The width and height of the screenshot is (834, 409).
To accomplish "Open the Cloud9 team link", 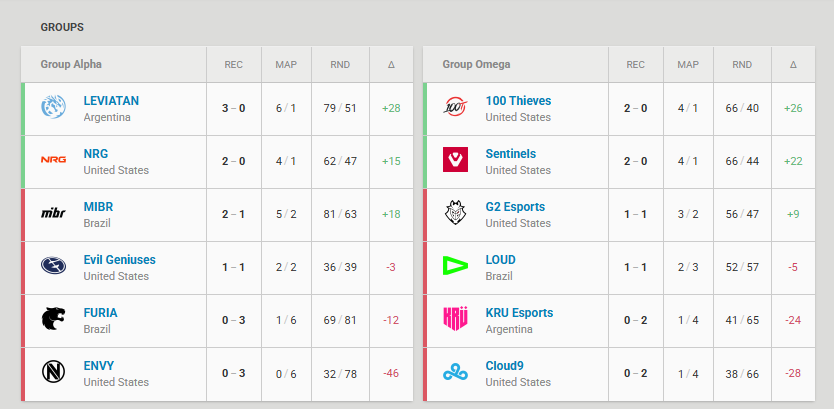I will pos(504,365).
